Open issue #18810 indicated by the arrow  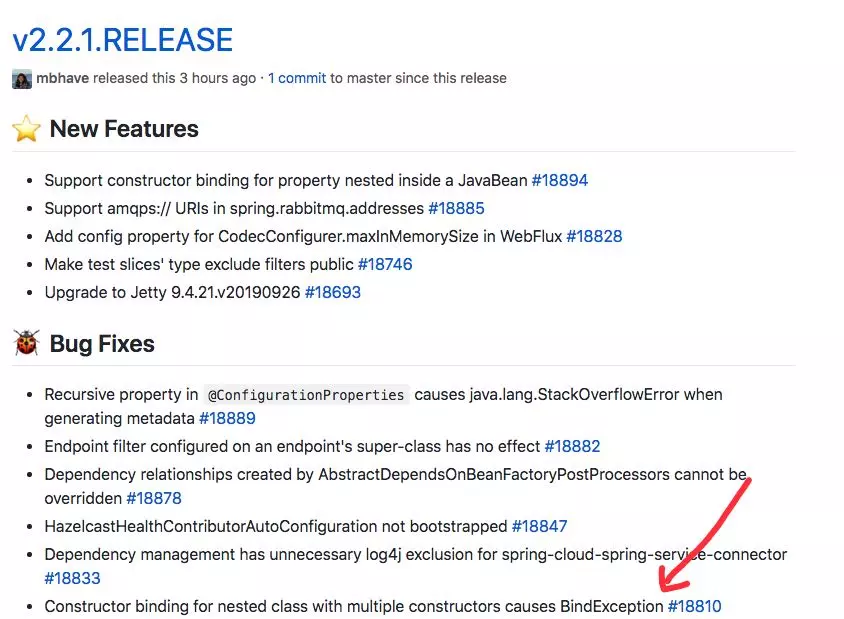pos(693,605)
